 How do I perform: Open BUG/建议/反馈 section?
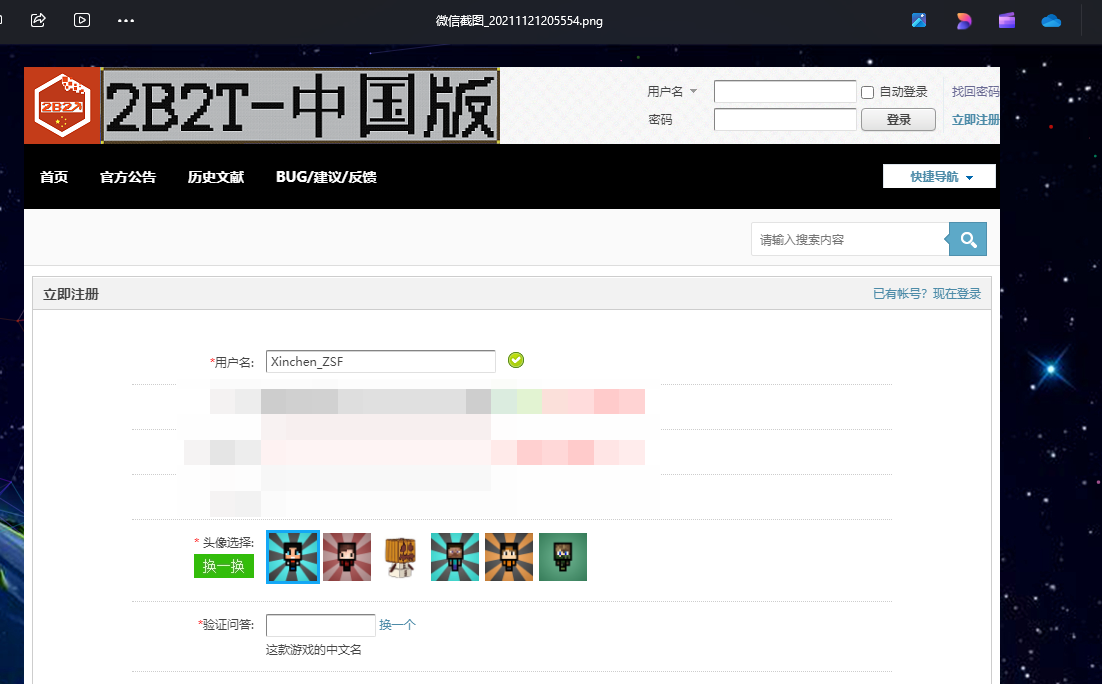click(326, 177)
